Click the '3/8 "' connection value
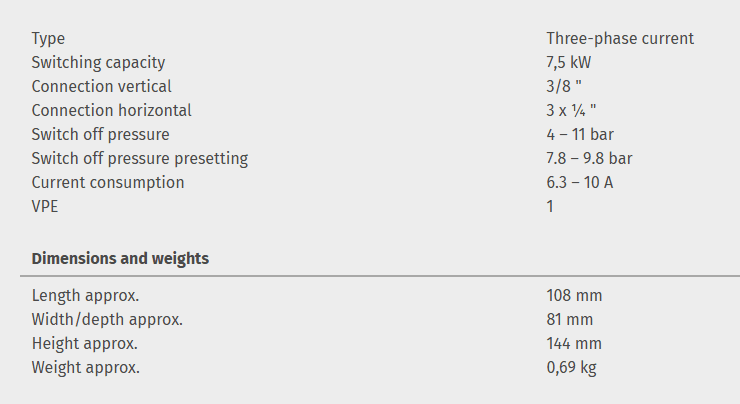The height and width of the screenshot is (404, 740). [x=564, y=86]
